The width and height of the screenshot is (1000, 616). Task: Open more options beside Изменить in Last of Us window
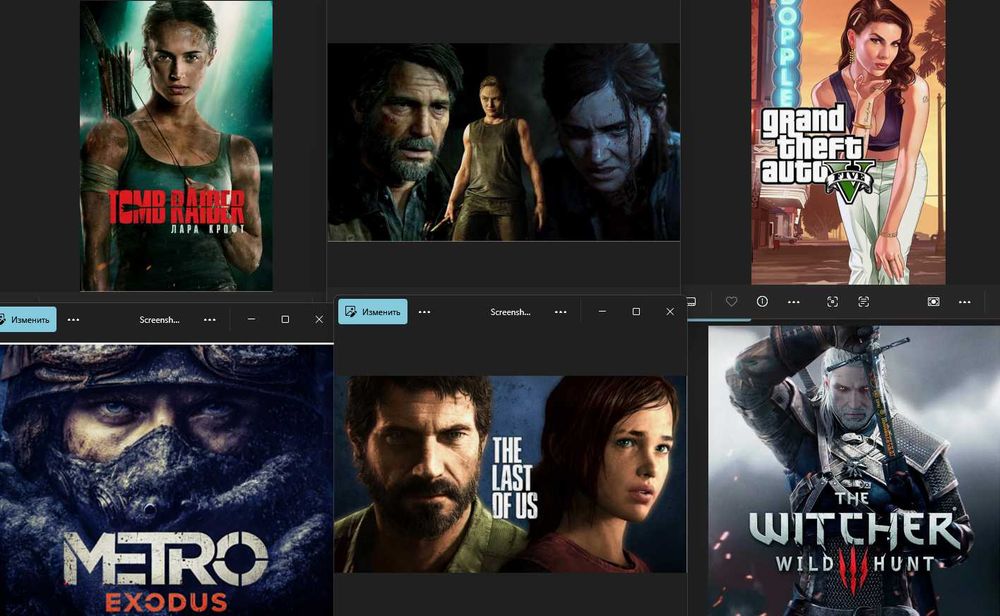[424, 312]
